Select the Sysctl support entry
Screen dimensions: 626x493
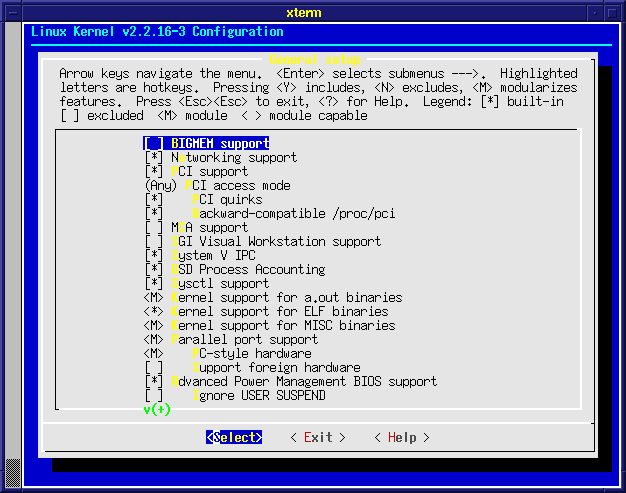(x=220, y=284)
